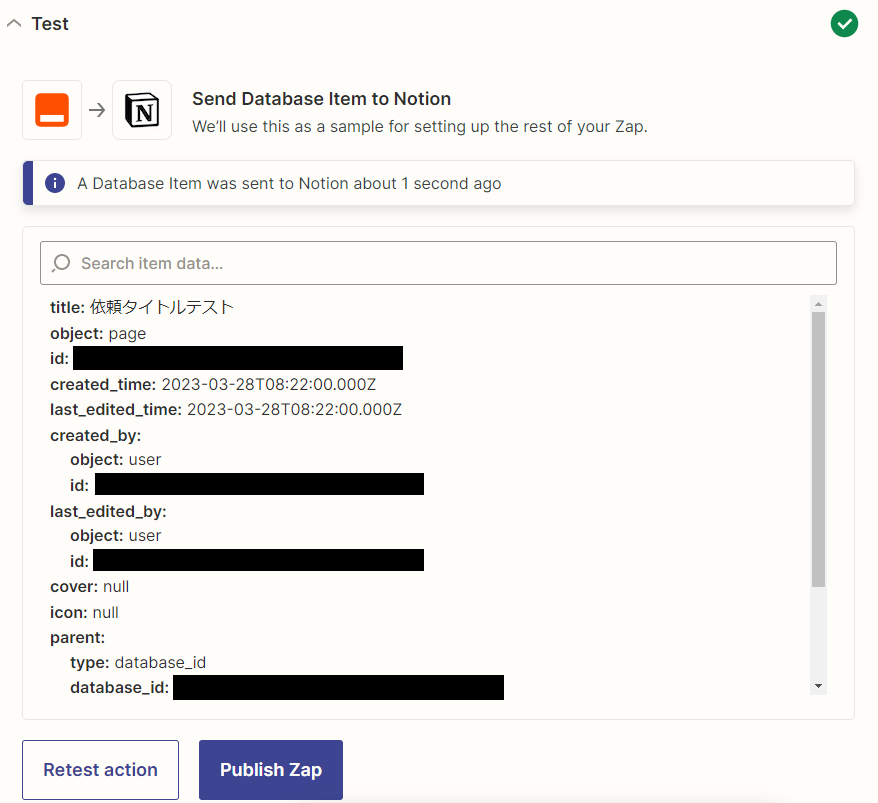Collapse the Test section chevron
This screenshot has width=878, height=803.
click(x=14, y=24)
